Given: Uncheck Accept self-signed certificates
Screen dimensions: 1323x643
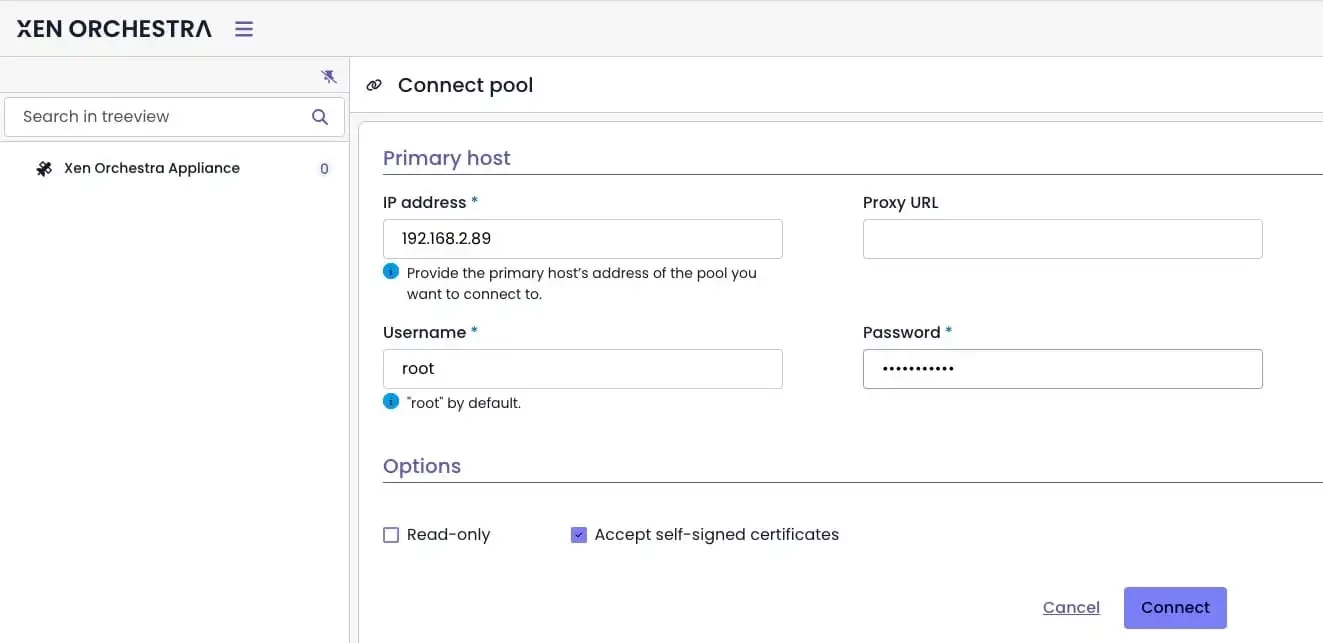Looking at the screenshot, I should (x=578, y=535).
